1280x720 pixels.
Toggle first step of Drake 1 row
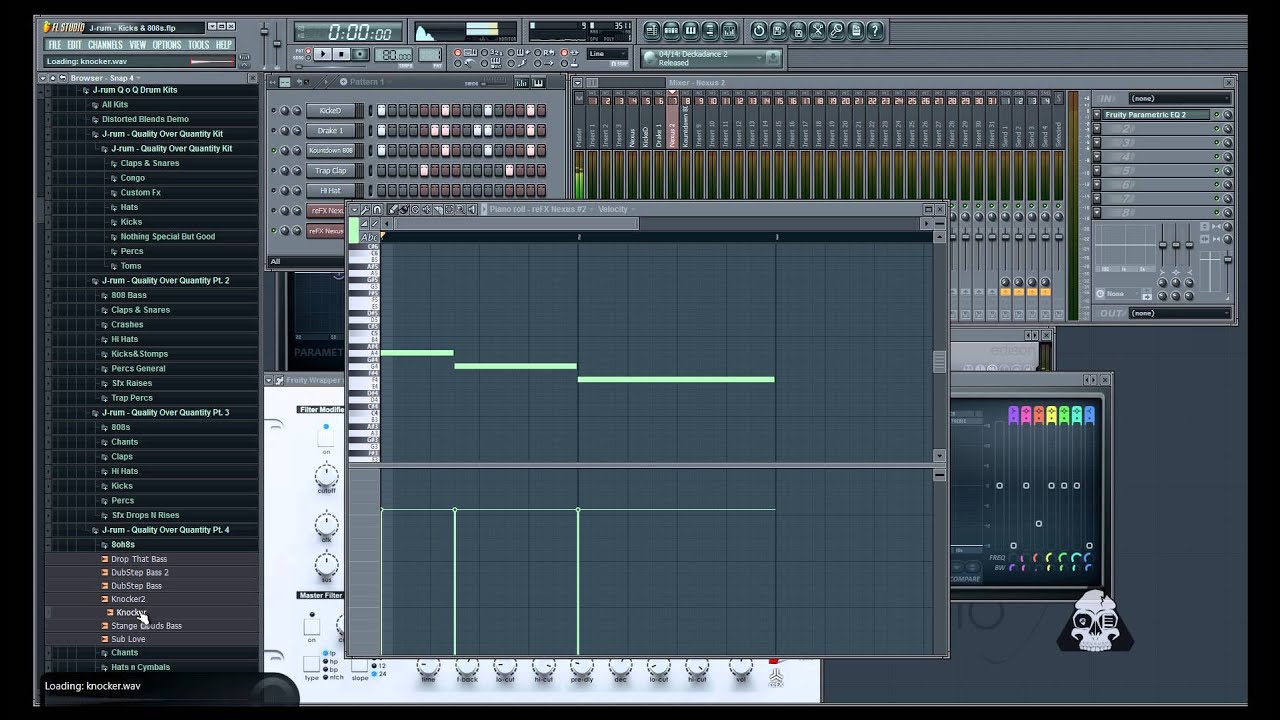pos(382,131)
